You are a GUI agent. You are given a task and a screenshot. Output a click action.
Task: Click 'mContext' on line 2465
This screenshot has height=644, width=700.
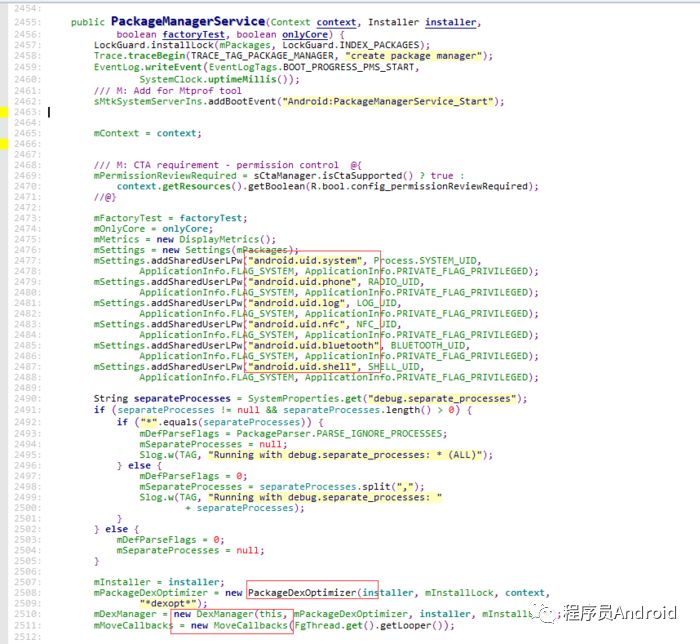pos(116,133)
